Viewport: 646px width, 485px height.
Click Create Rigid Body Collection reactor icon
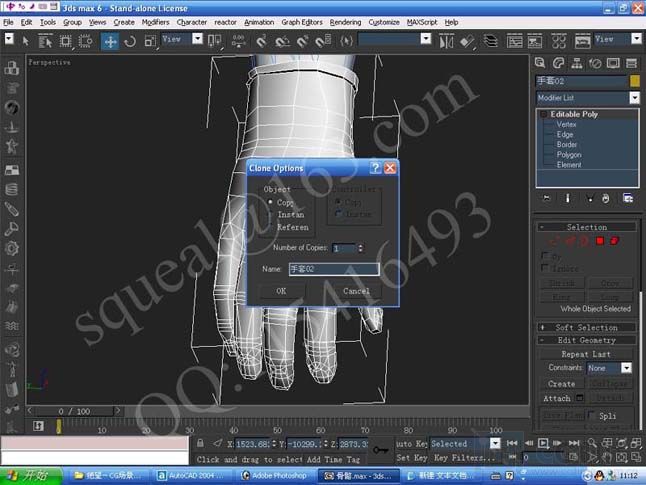pyautogui.click(x=12, y=68)
